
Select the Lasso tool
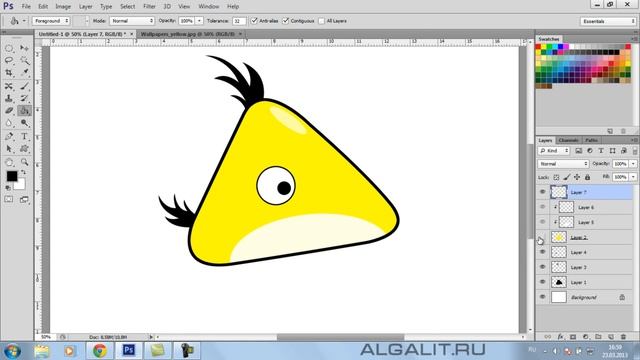[9, 60]
